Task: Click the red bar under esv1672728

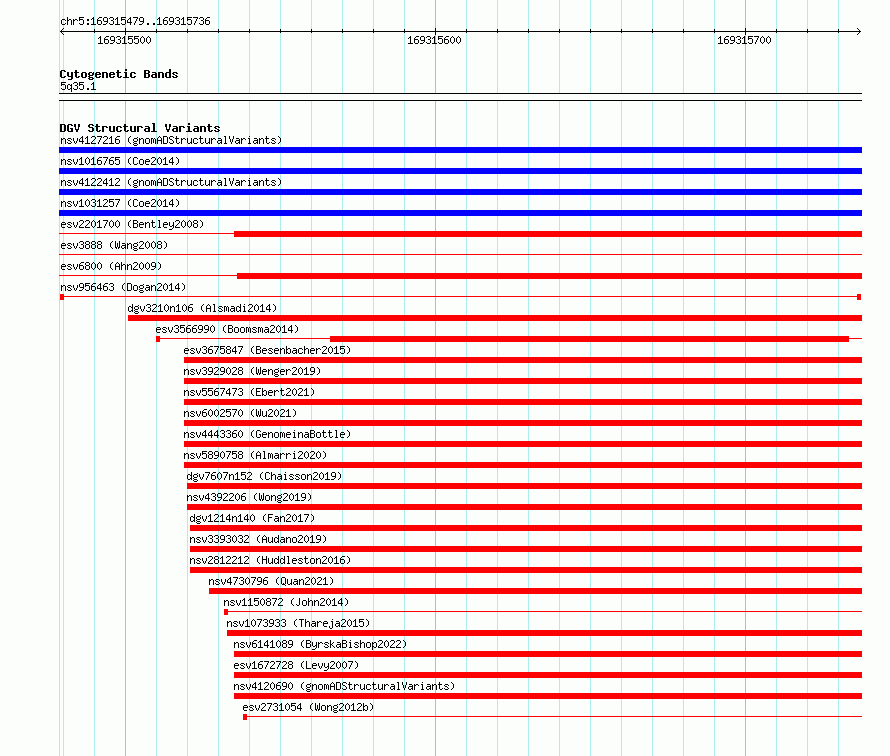Action: pos(548,675)
